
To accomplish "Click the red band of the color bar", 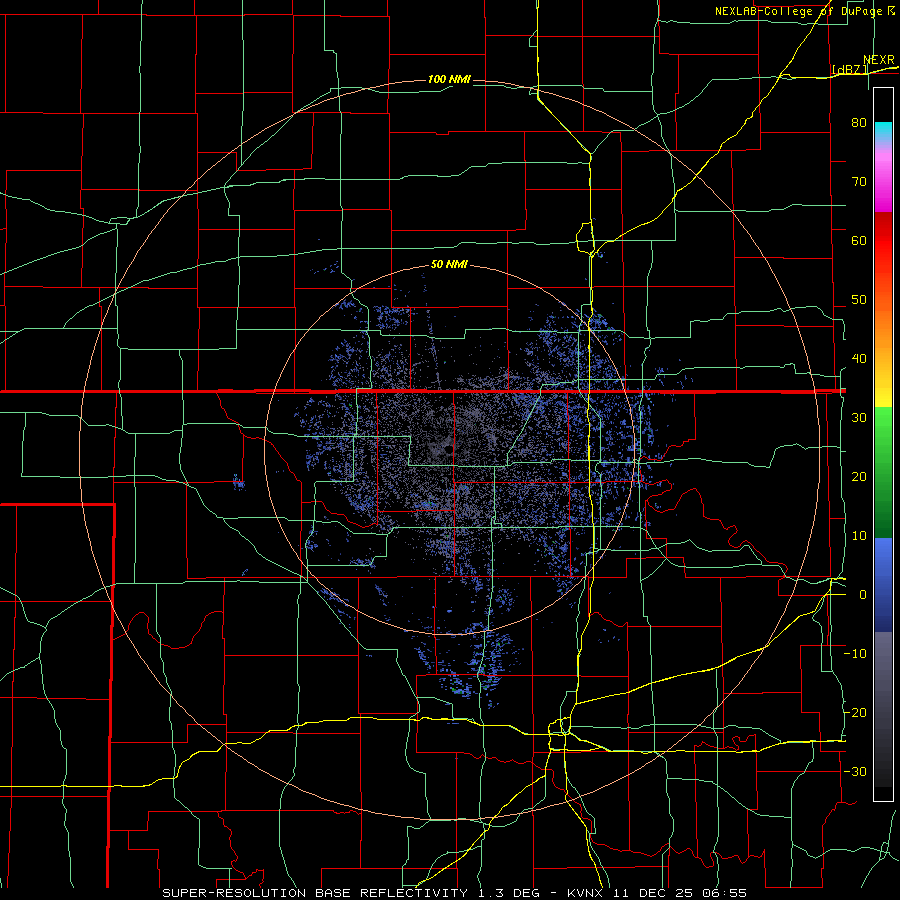I will (883, 241).
